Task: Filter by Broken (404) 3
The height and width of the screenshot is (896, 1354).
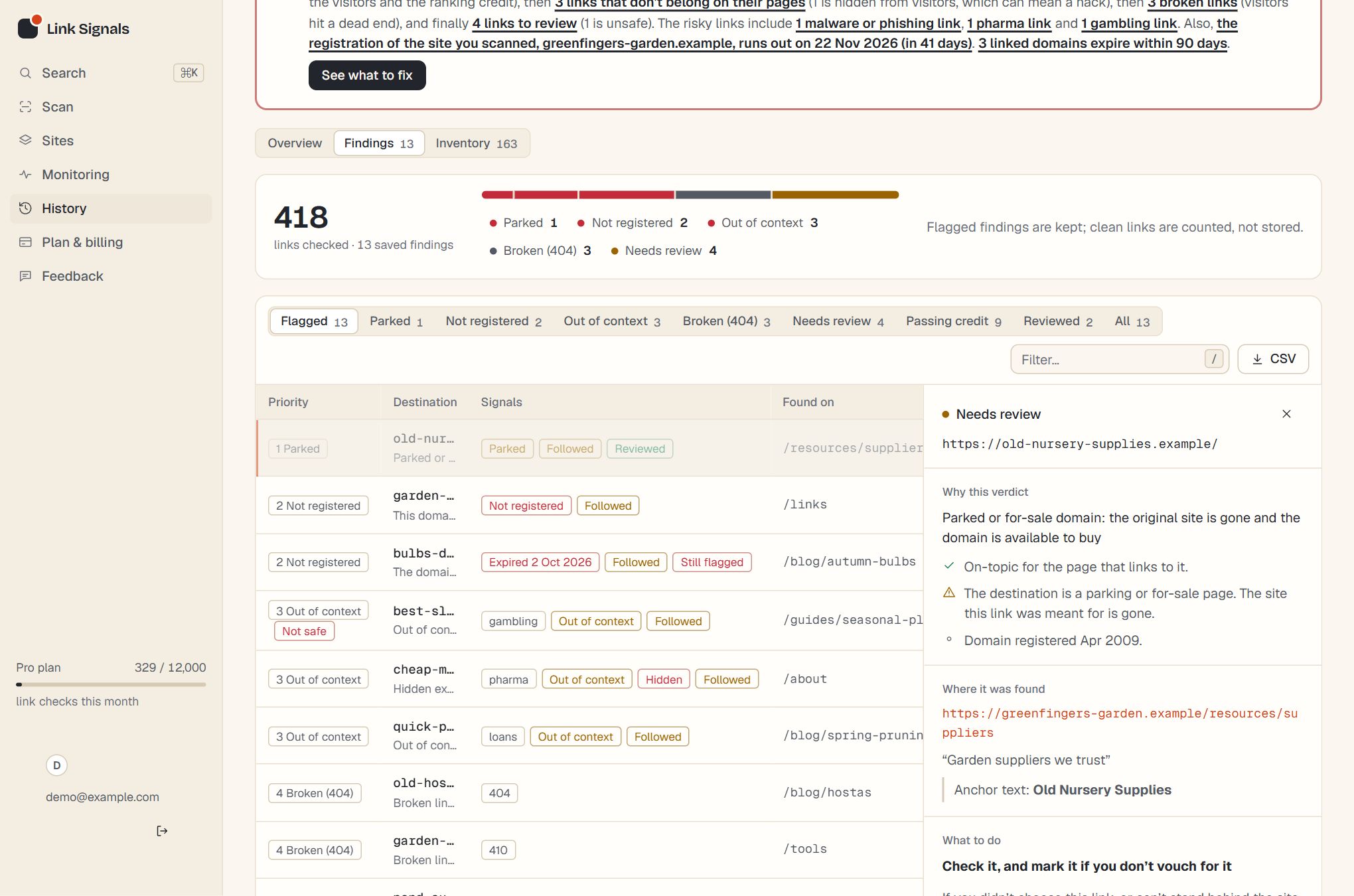Action: (x=727, y=321)
